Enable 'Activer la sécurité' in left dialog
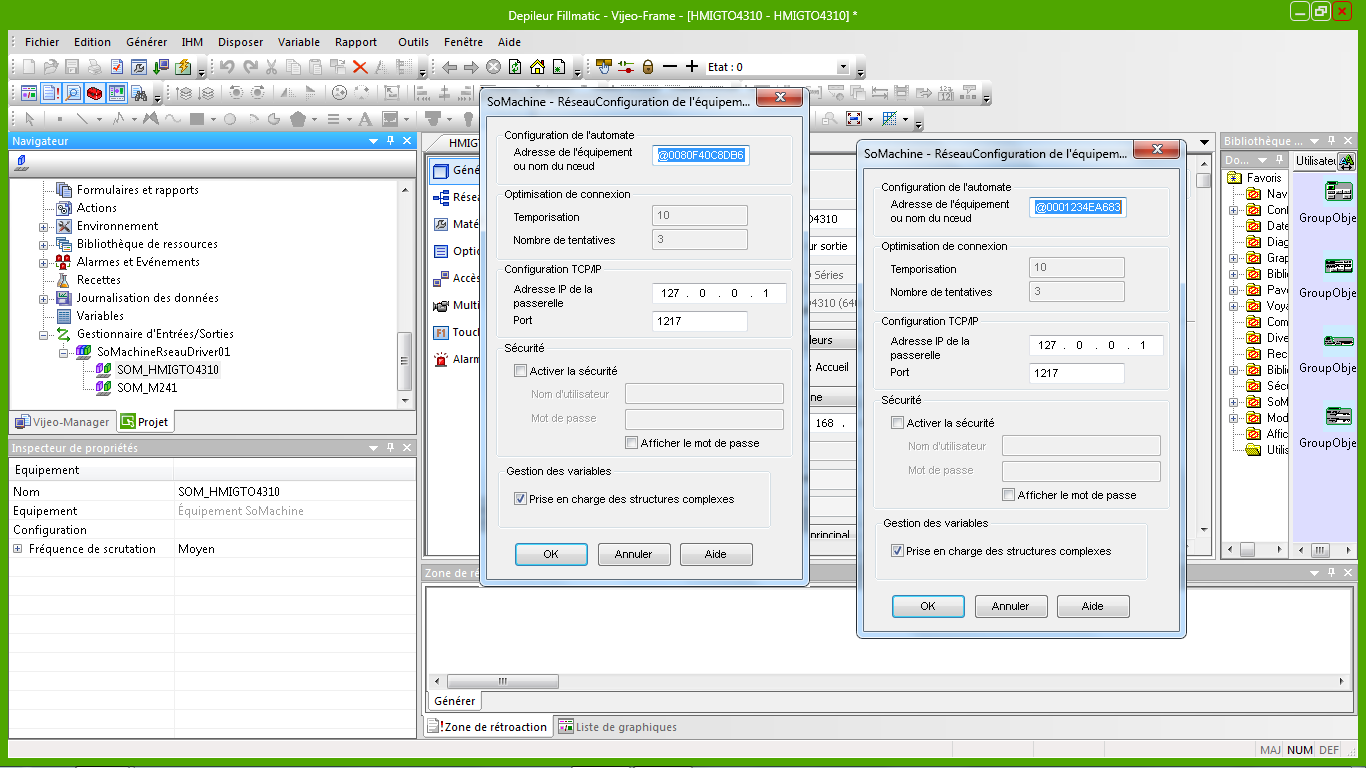 pos(520,371)
